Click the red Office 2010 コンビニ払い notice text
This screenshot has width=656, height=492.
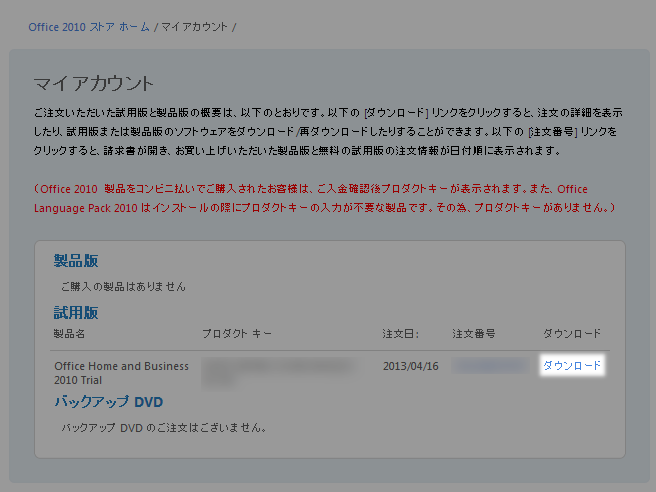[325, 198]
